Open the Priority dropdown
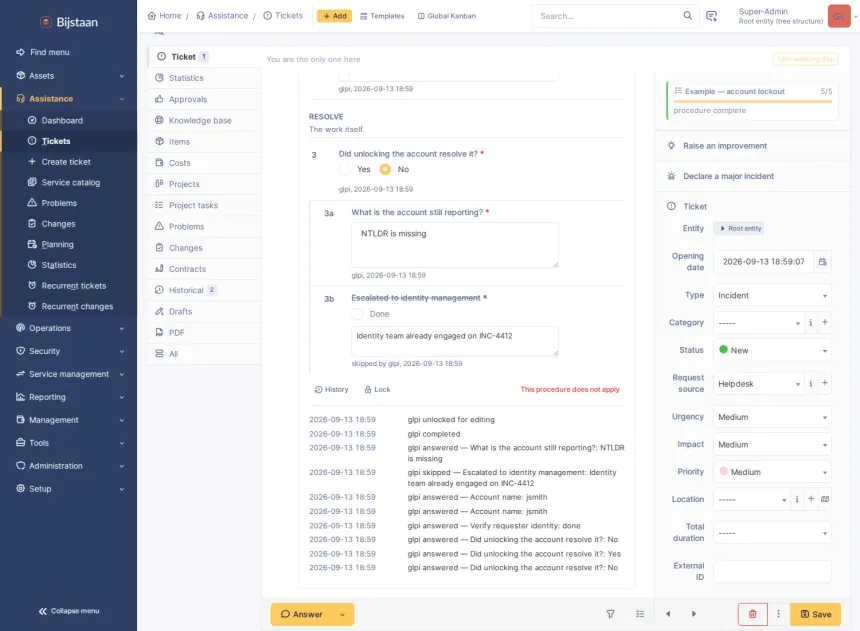This screenshot has width=860, height=631. [x=772, y=472]
